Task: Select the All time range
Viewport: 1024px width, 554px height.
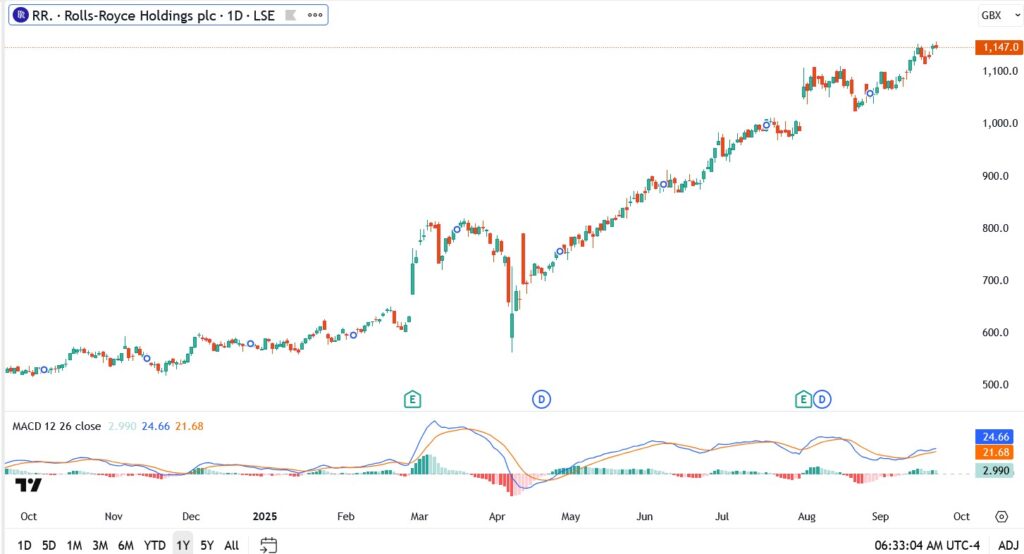Action: point(232,545)
